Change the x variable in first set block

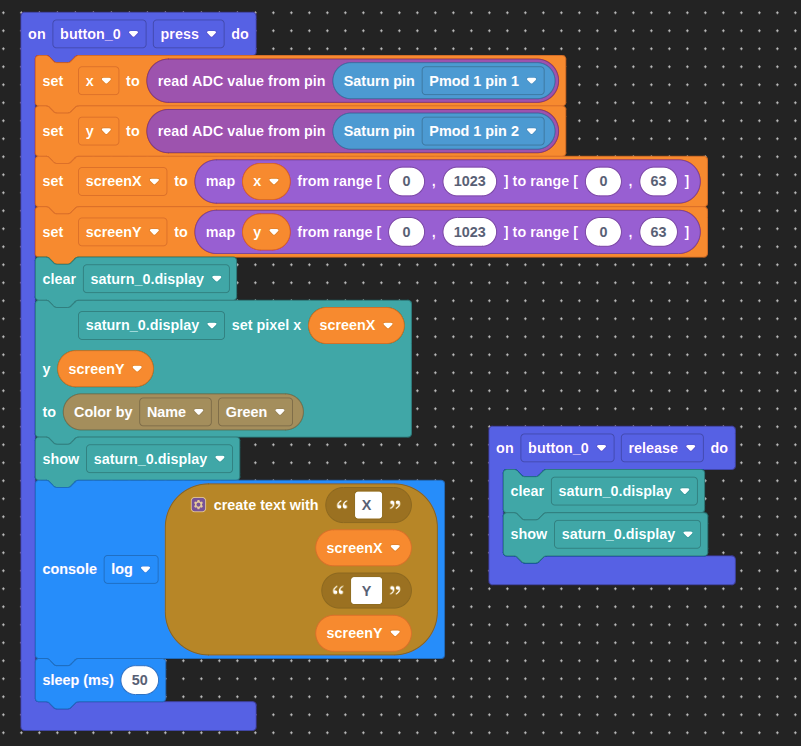tap(98, 81)
